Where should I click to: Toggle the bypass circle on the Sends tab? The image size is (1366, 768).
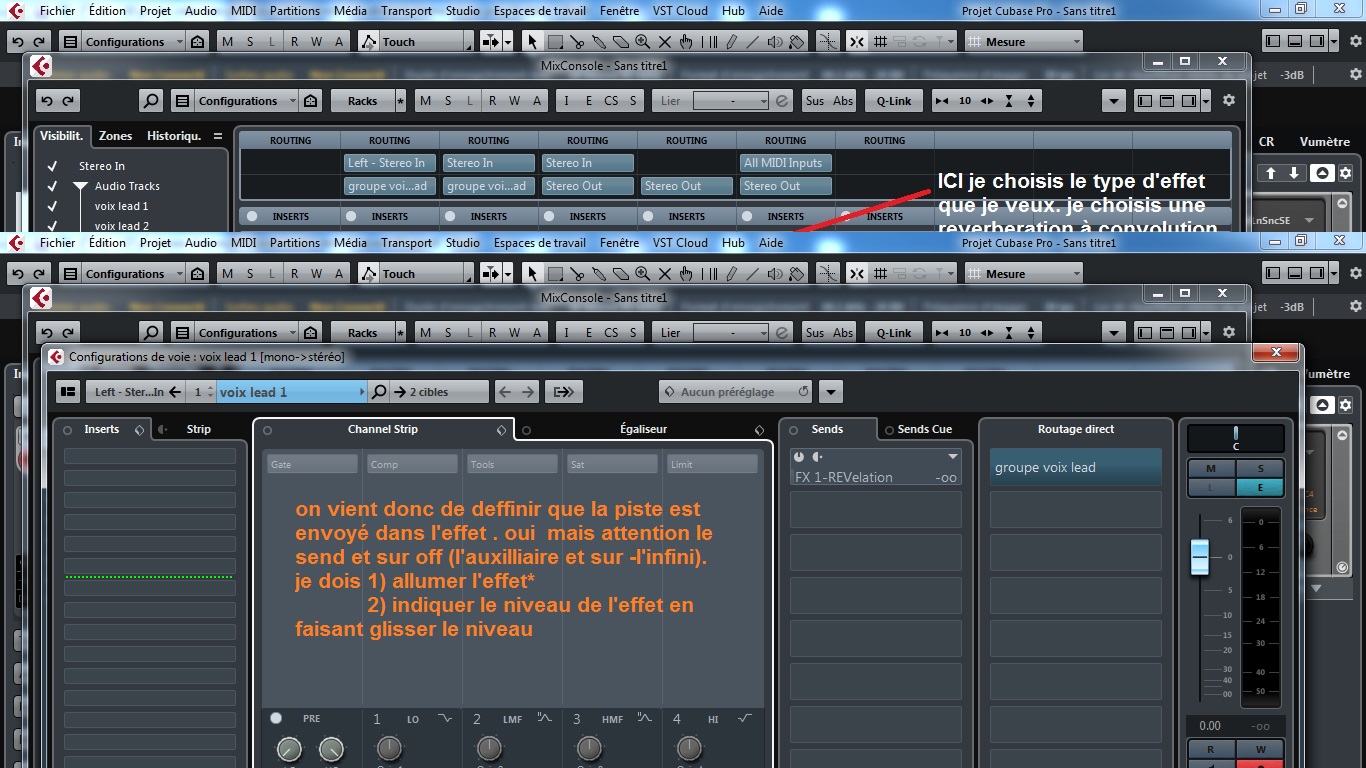[x=794, y=430]
